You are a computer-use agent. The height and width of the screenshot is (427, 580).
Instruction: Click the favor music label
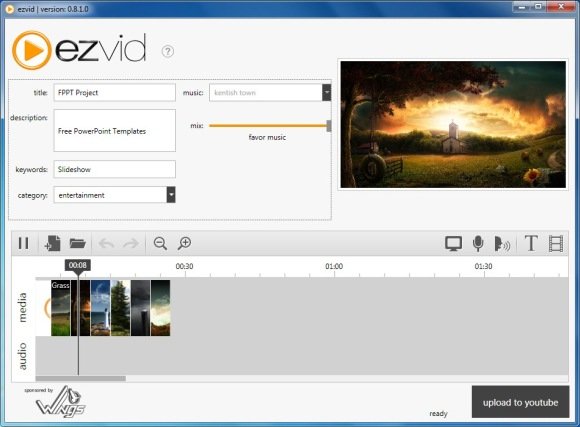coord(267,137)
